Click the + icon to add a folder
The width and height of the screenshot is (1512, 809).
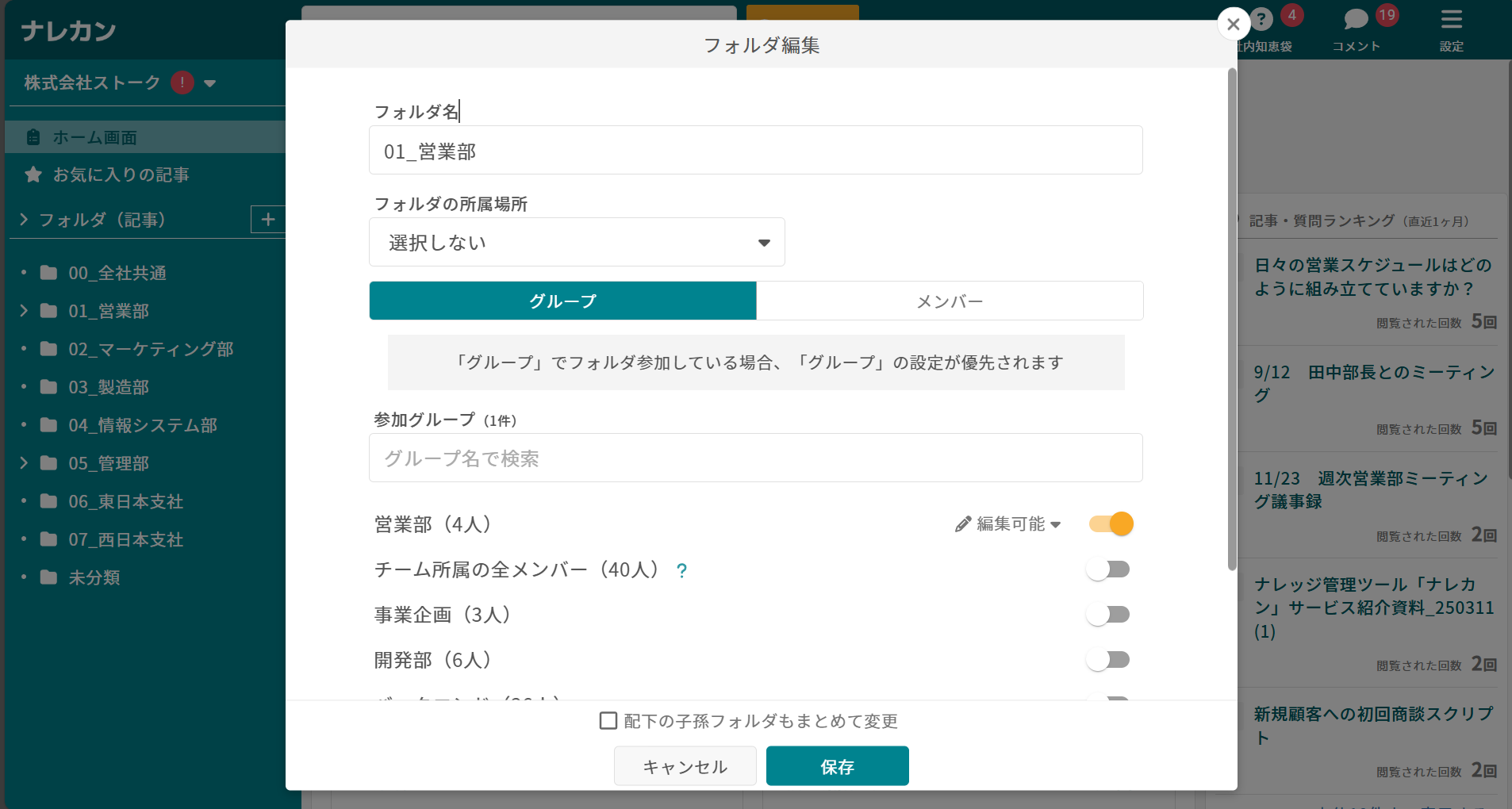(269, 219)
